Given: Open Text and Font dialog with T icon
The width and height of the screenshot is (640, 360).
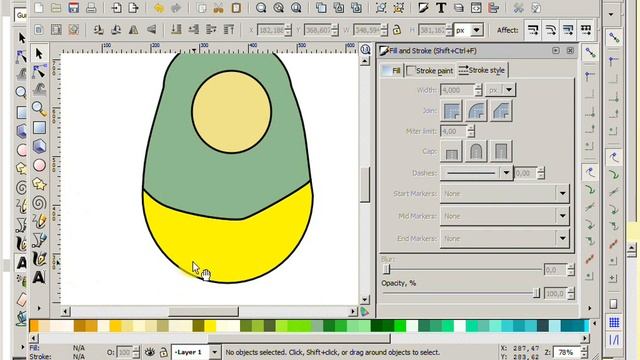Looking at the screenshot, I should [441, 8].
